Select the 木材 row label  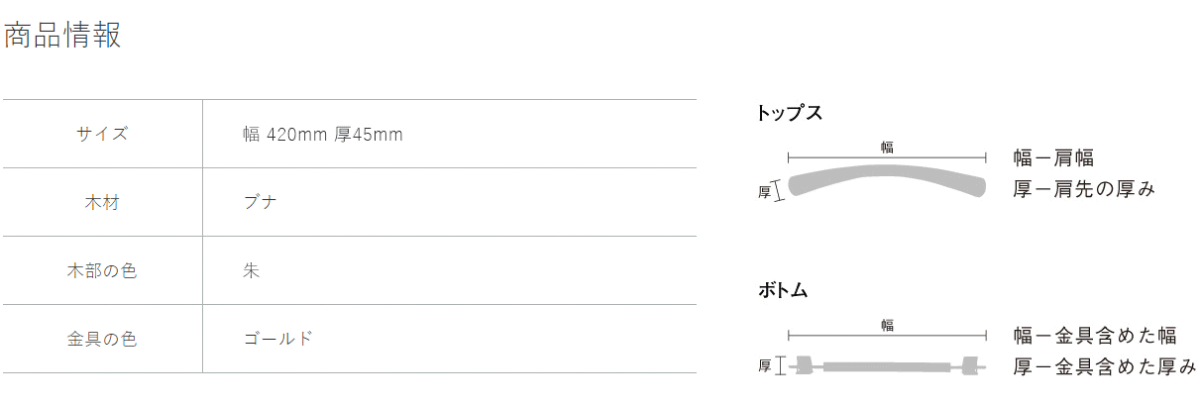click(102, 202)
